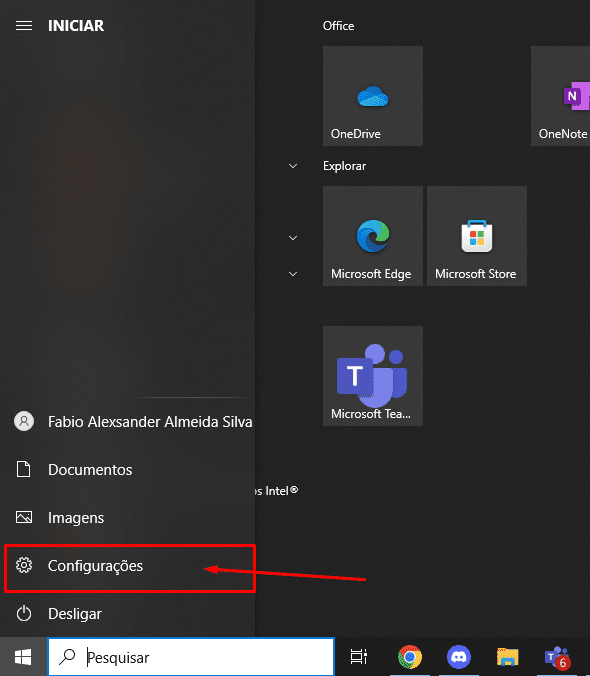Expand the chevron beside Microsoft Edge icon
Screen dimensions: 590x676
tap(293, 238)
